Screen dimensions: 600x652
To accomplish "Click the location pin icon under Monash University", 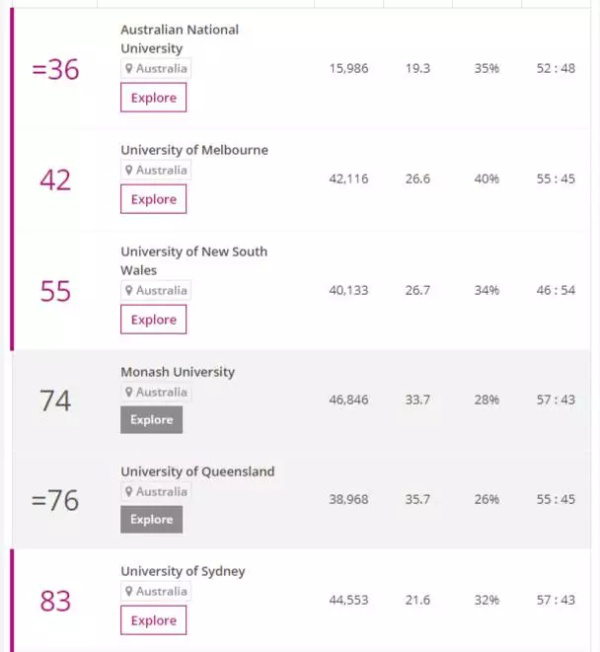I will pyautogui.click(x=129, y=392).
